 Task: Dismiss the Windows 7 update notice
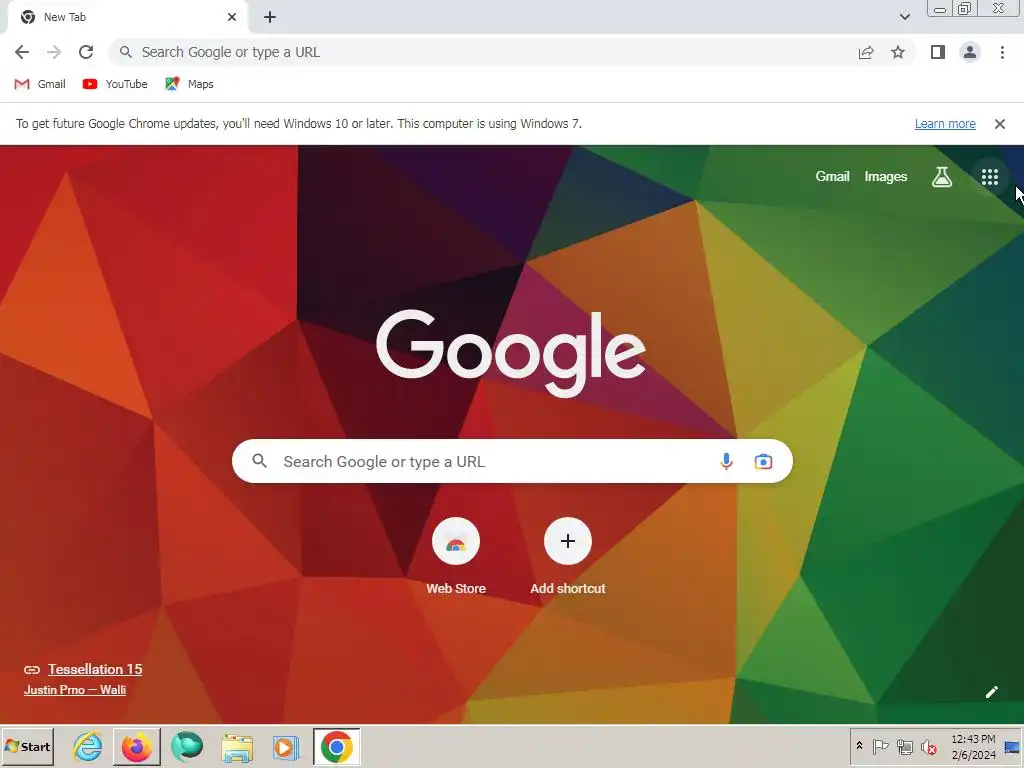click(999, 124)
